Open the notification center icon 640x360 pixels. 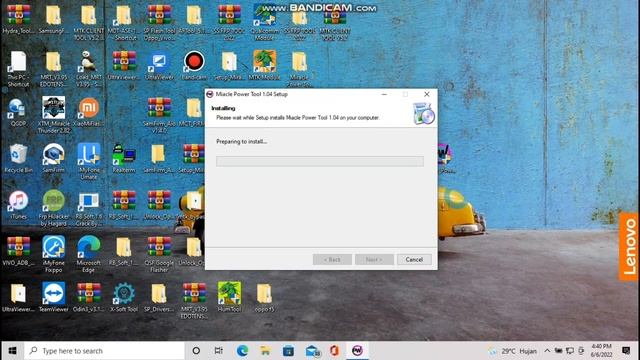[x=626, y=350]
